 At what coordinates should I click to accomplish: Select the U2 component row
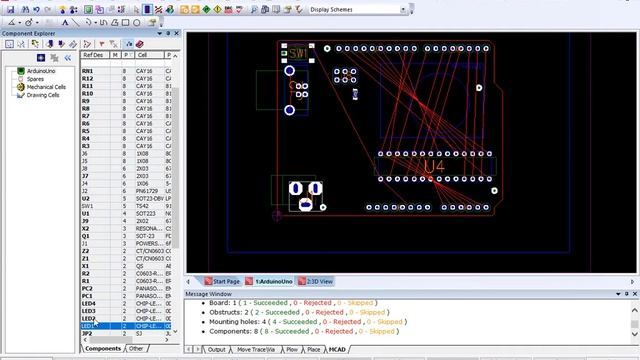[x=126, y=198]
